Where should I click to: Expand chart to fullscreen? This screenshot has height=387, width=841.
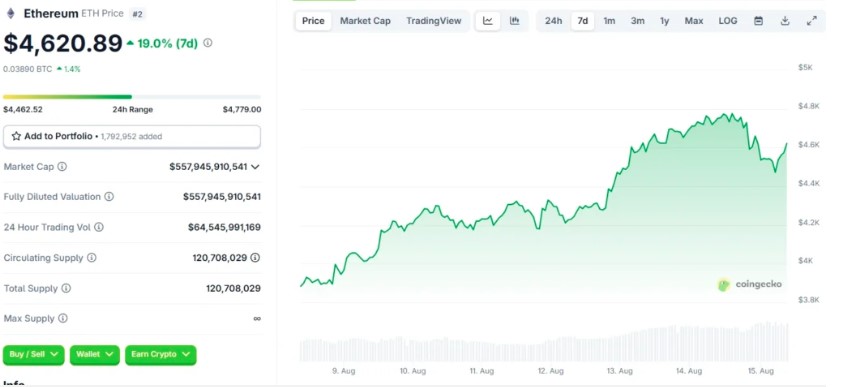coord(812,21)
